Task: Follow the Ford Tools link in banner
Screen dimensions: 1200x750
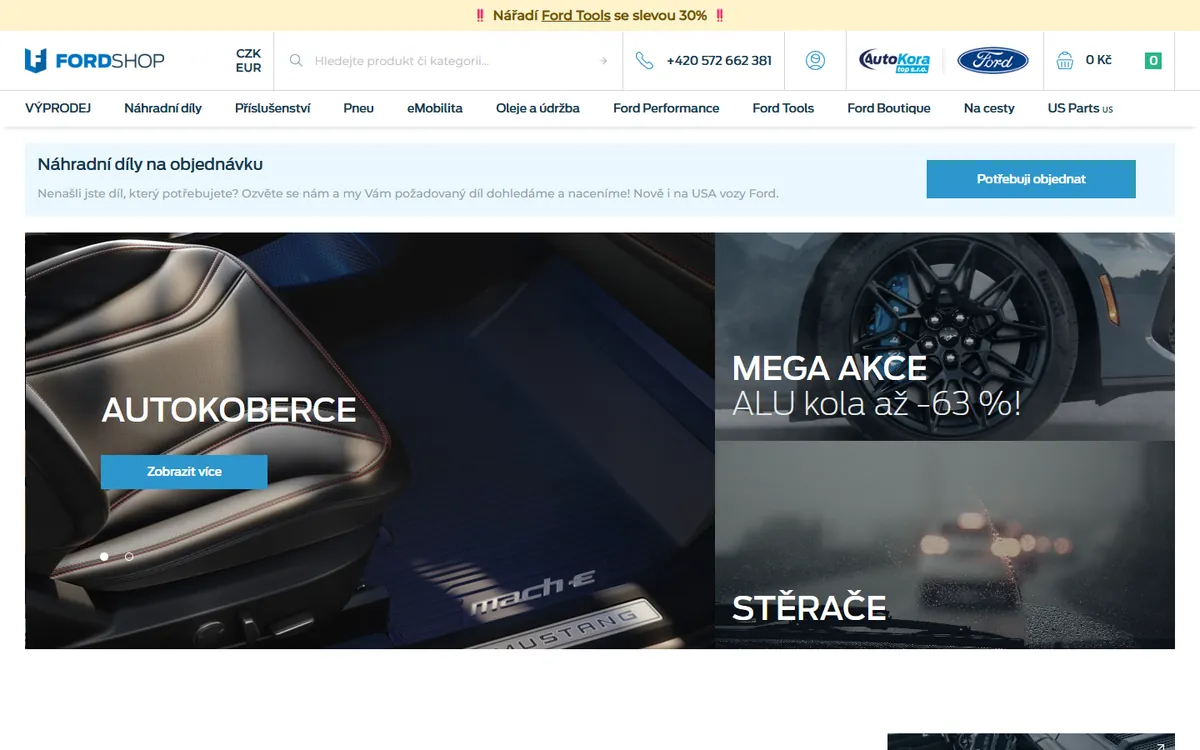Action: [x=576, y=15]
